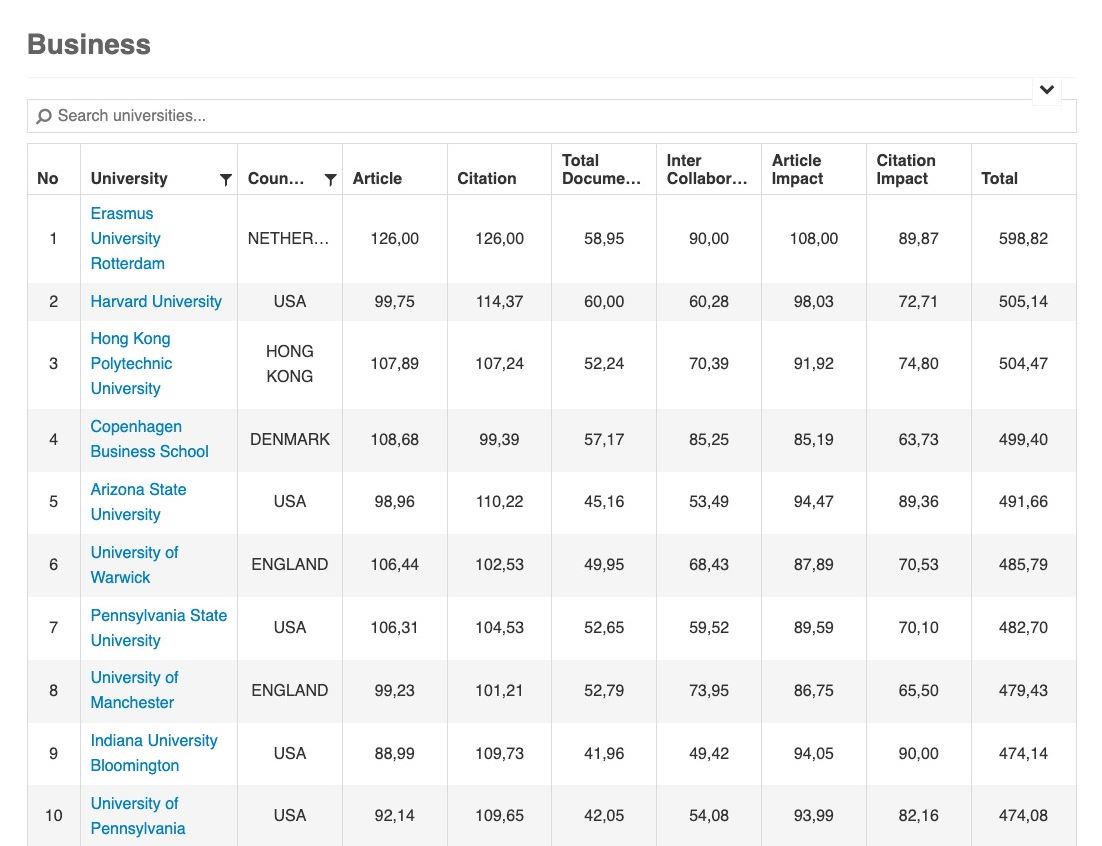Select total value 598,82

(1023, 239)
